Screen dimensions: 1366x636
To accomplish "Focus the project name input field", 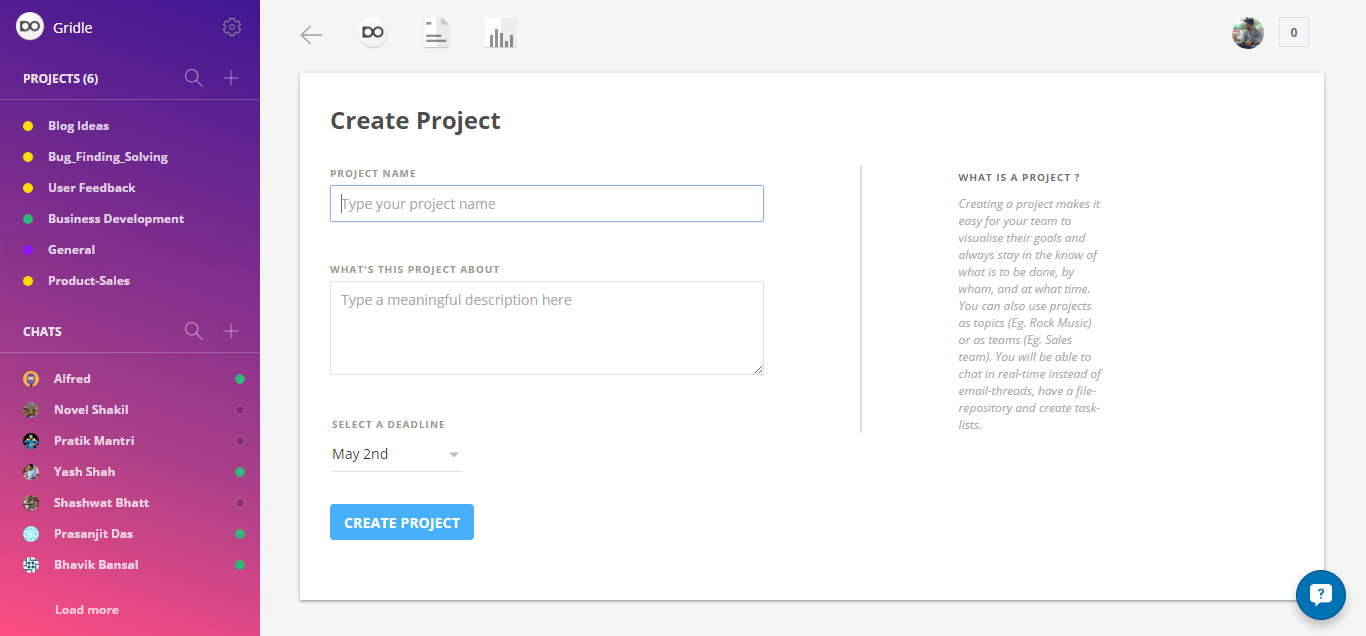I will point(547,204).
